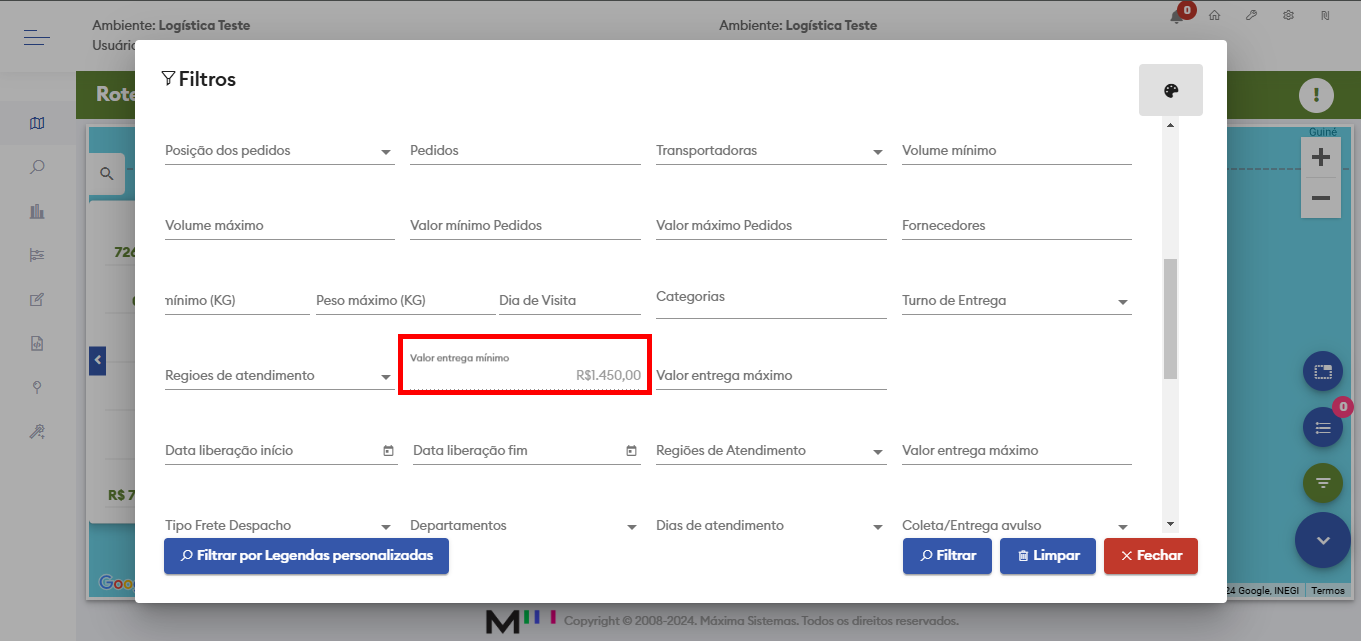1361x641 pixels.
Task: Click the Fechar button
Action: pos(1151,556)
